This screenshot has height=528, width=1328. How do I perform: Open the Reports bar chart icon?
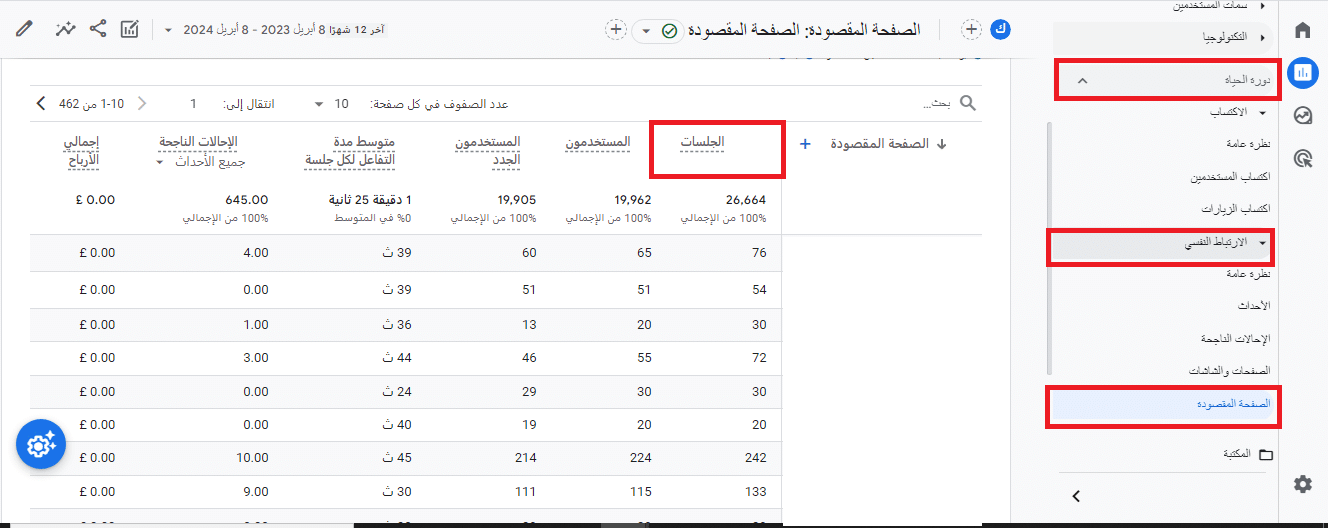click(x=1302, y=72)
